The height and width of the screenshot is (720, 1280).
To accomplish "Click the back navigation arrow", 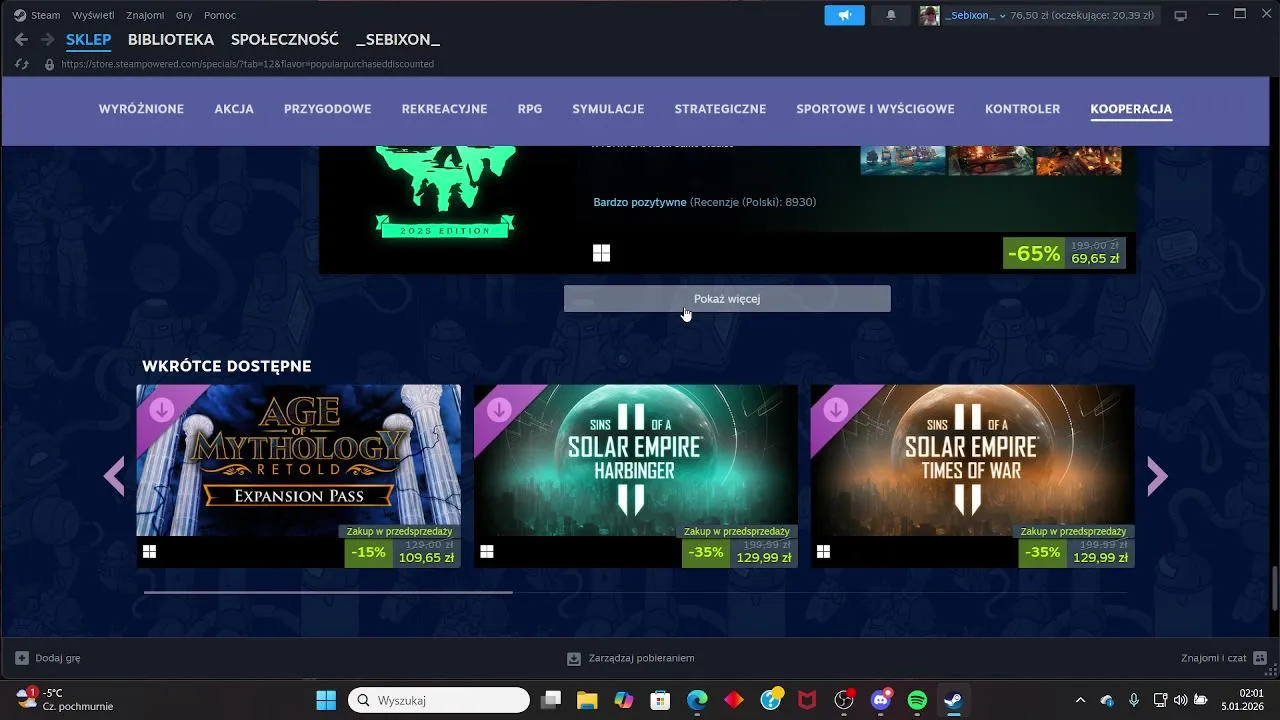I will [21, 40].
